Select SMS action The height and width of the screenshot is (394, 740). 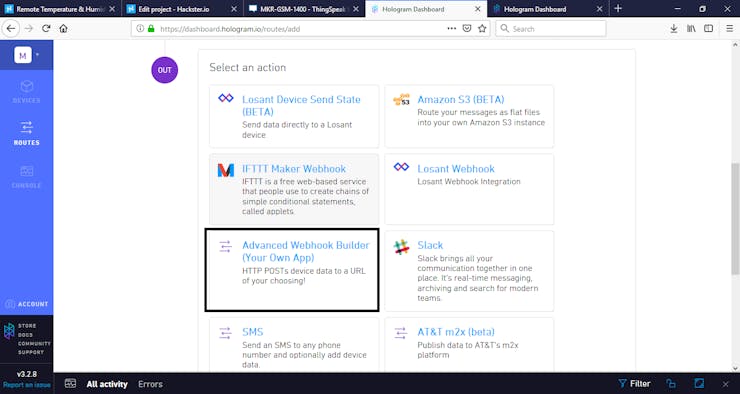pyautogui.click(x=294, y=345)
